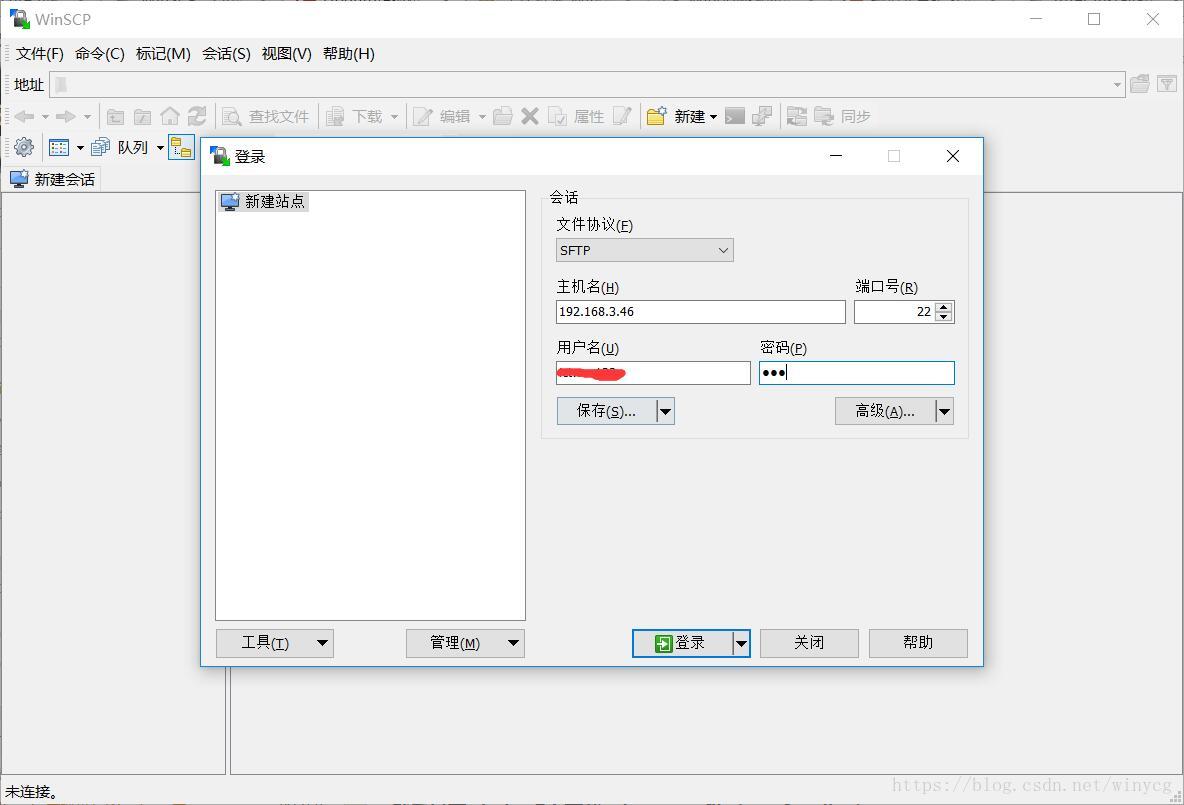Viewport: 1184px width, 805px height.
Task: Open the Preferences gear icon
Action: 22,146
